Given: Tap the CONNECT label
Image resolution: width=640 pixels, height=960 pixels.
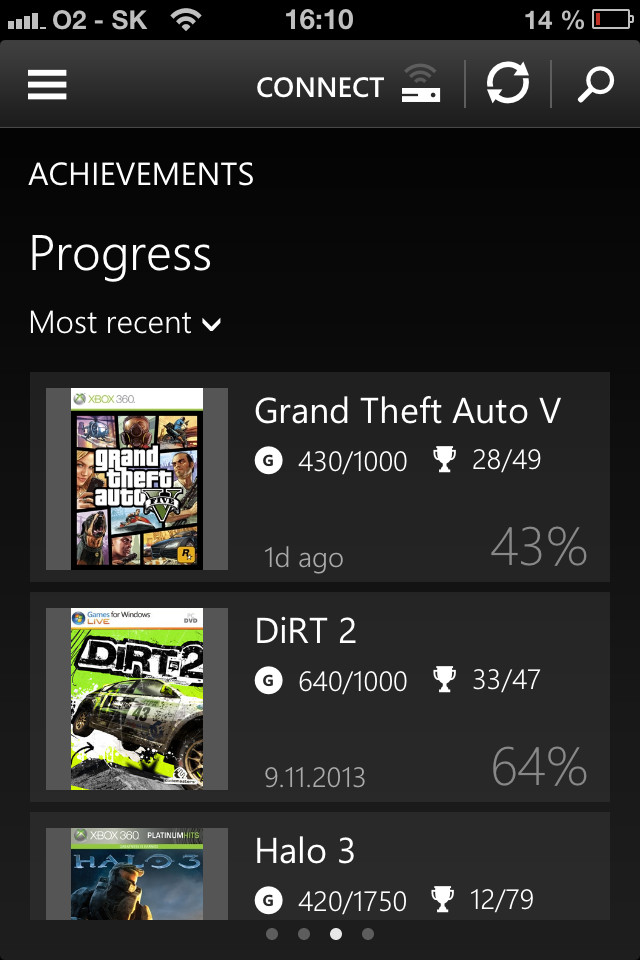Looking at the screenshot, I should point(320,88).
